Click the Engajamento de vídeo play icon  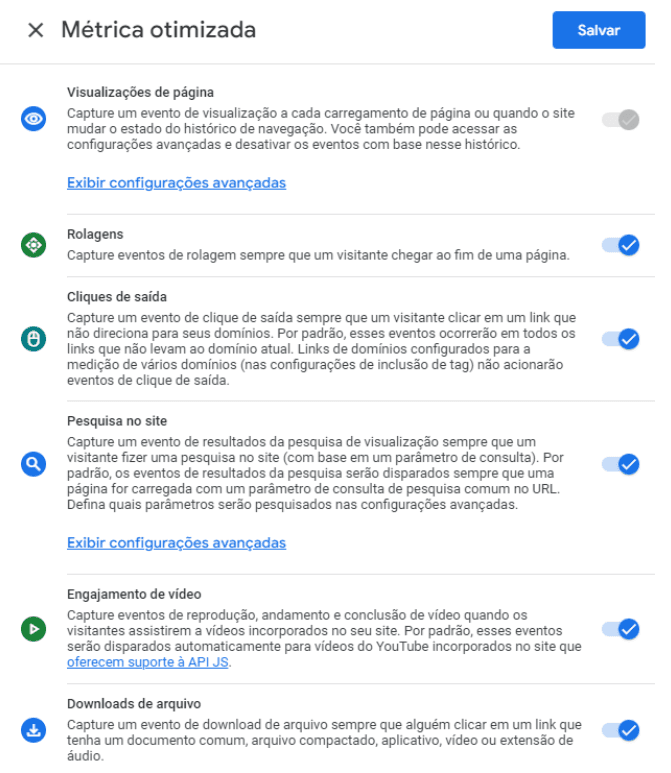[34, 629]
